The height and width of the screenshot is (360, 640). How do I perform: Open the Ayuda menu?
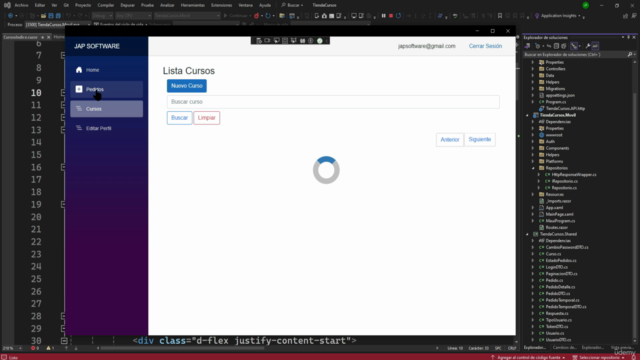265,5
